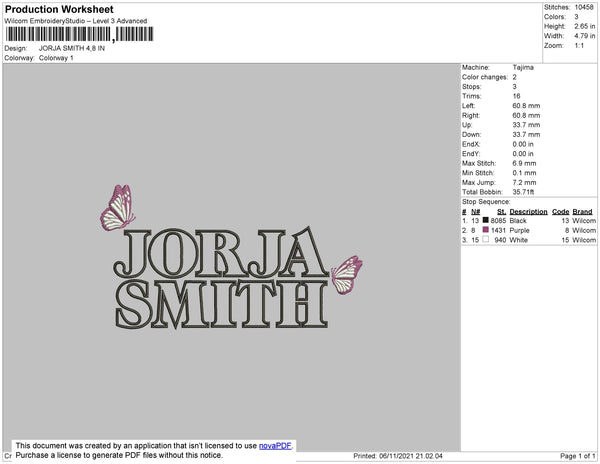This screenshot has width=600, height=464.
Task: Click the right-side purple butterfly design
Action: click(x=347, y=274)
